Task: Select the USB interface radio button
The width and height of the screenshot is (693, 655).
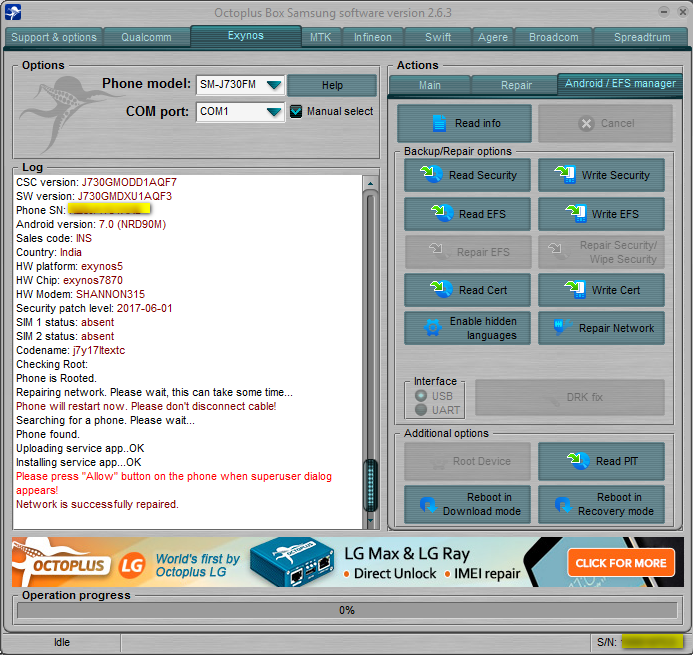Action: (421, 396)
